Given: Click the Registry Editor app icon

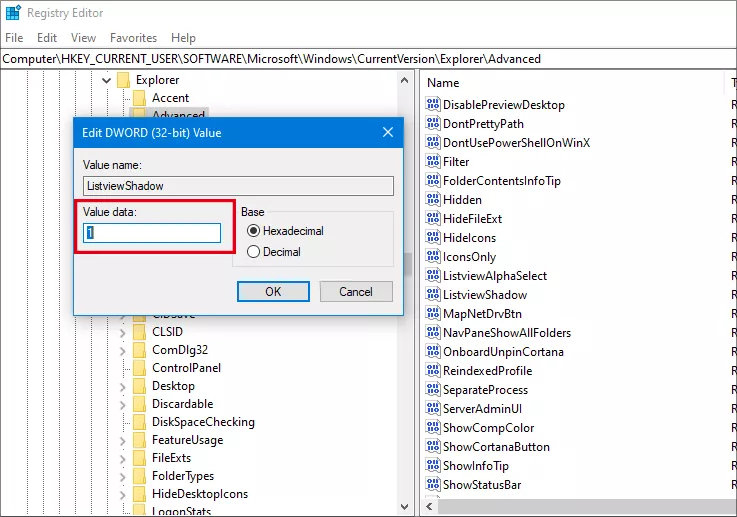Looking at the screenshot, I should pyautogui.click(x=13, y=12).
